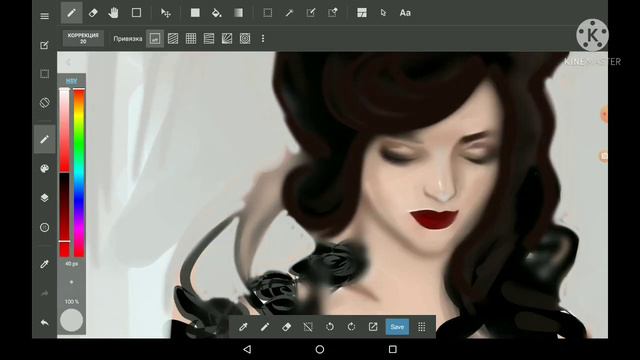Click export icon in bottom bar
The image size is (640, 360).
tap(373, 327)
